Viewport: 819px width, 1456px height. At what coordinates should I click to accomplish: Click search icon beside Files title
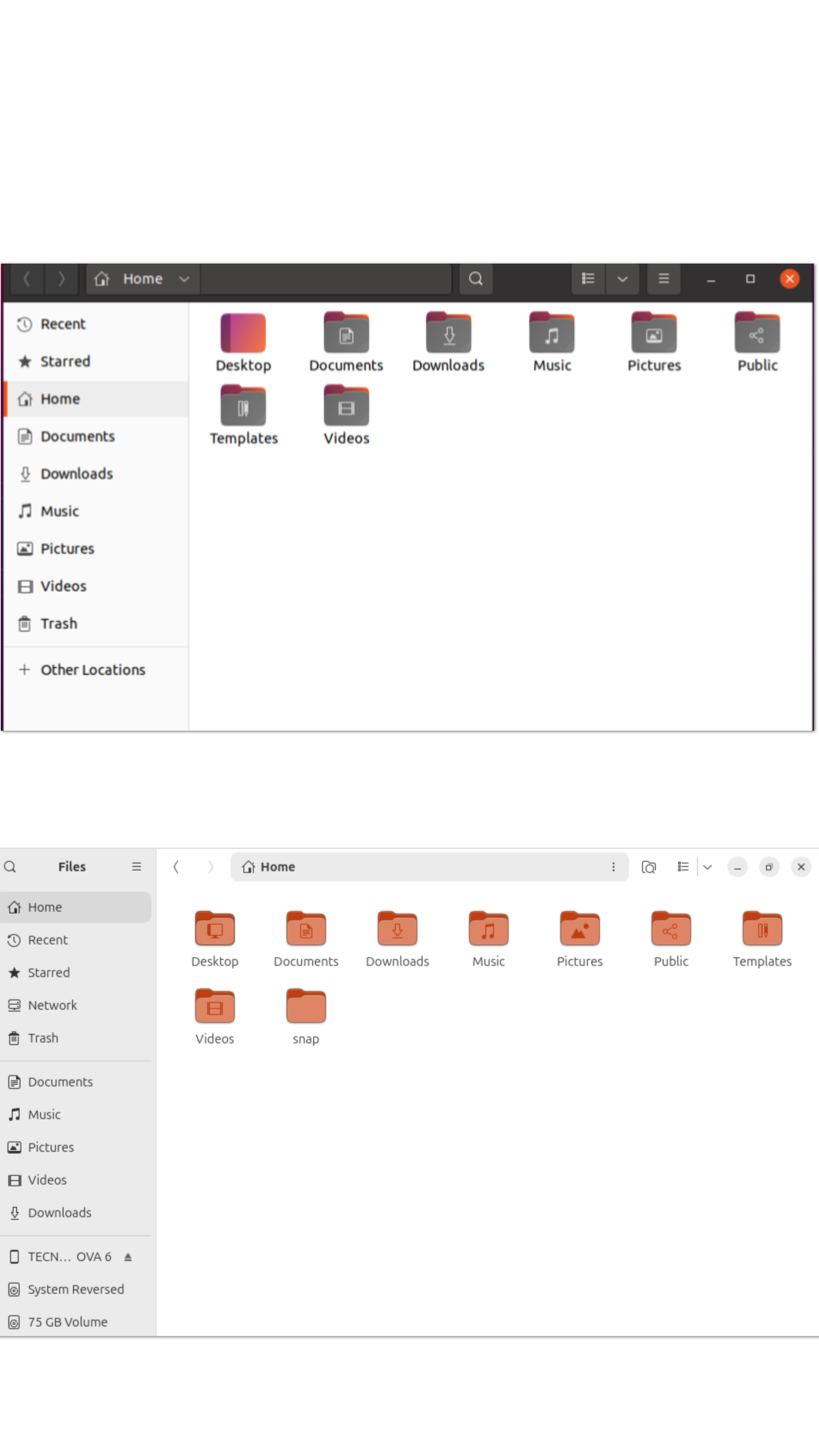click(x=10, y=867)
